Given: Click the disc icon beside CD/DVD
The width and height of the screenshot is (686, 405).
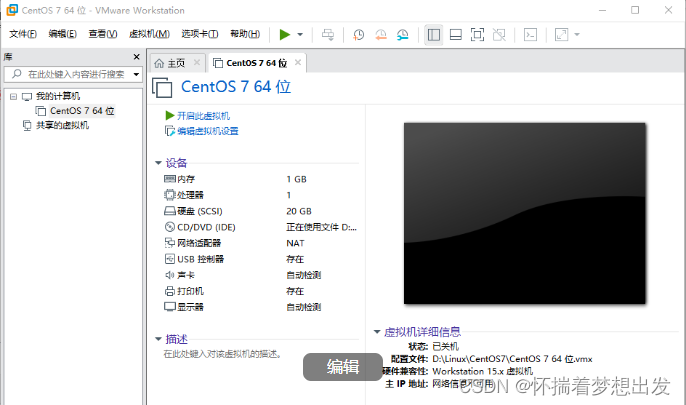Looking at the screenshot, I should (x=170, y=227).
